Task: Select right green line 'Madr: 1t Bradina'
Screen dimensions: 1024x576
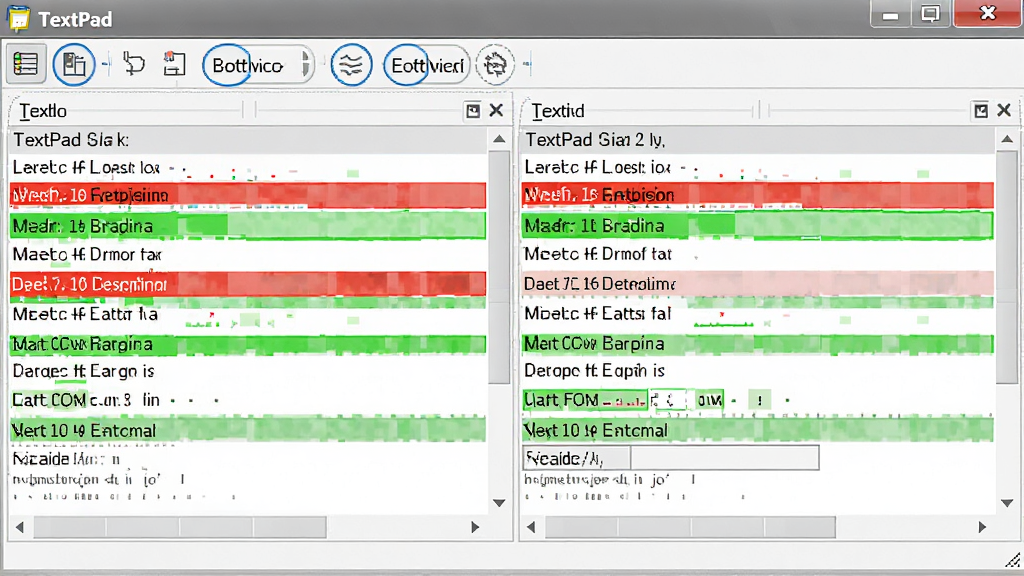Action: point(758,226)
